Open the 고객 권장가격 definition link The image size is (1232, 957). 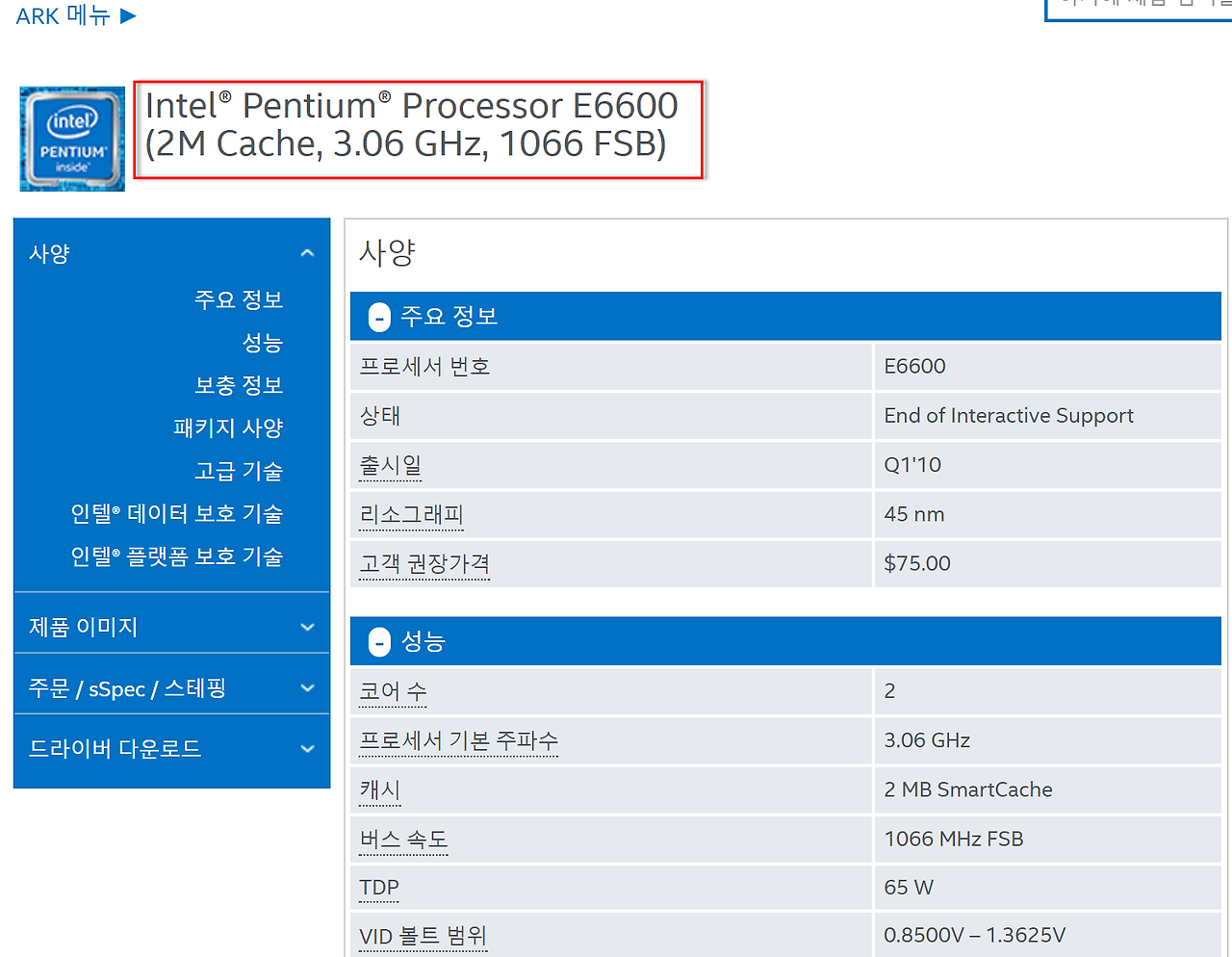(x=424, y=563)
